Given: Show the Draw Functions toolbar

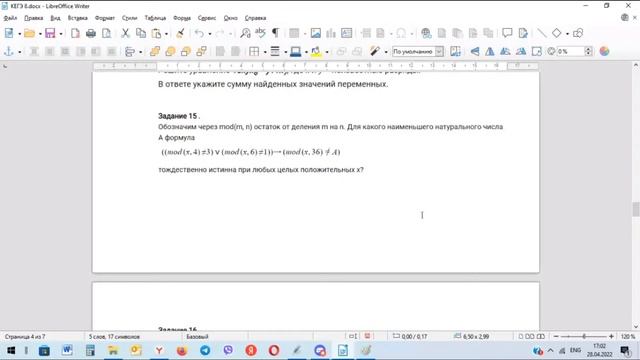Looking at the screenshot, I should coord(578,33).
